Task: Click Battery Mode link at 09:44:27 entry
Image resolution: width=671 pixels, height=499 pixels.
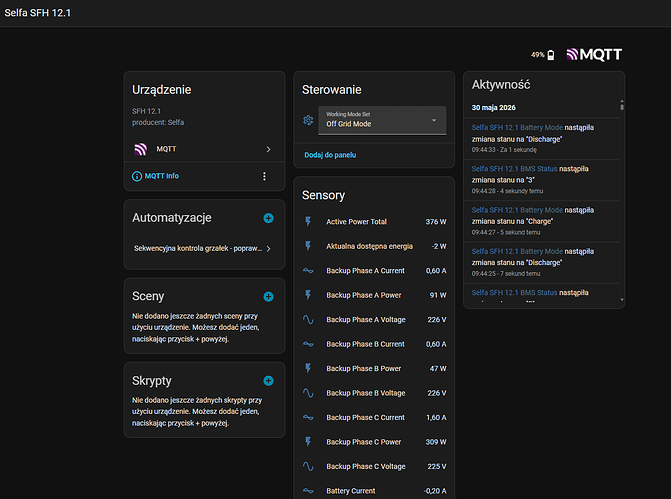Action: coord(517,210)
